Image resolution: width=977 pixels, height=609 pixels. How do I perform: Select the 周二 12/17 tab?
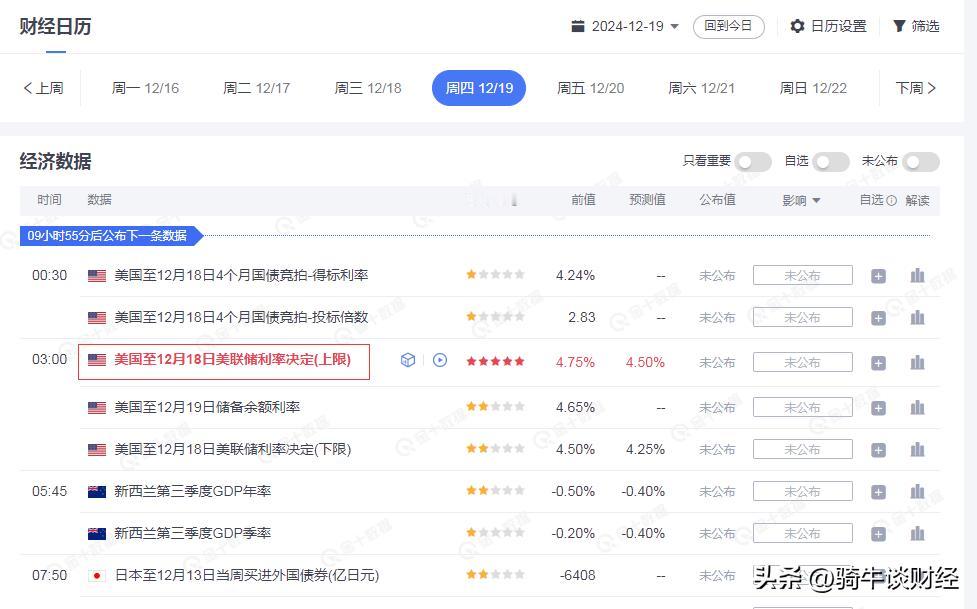(257, 88)
